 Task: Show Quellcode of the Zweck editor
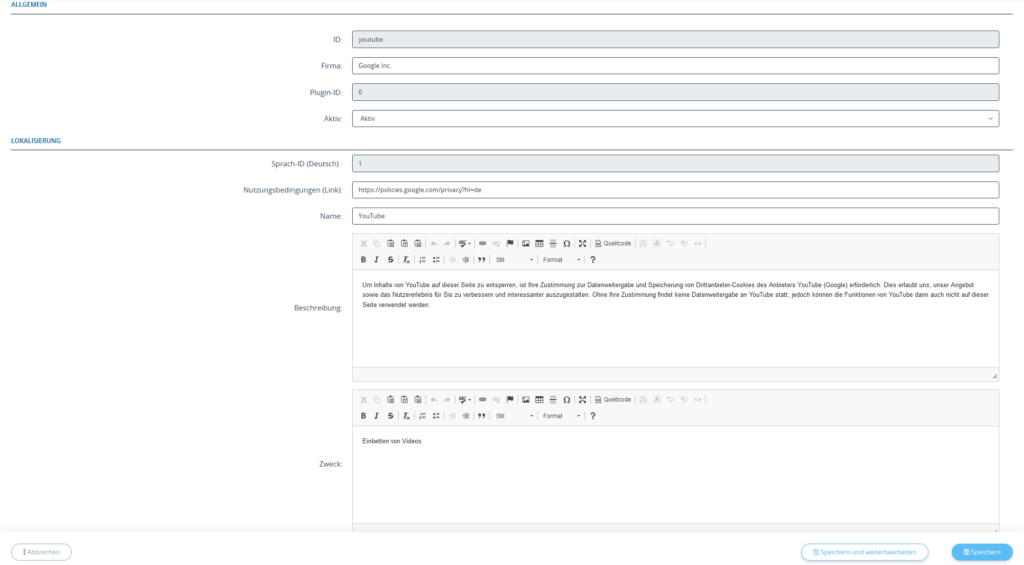[613, 400]
